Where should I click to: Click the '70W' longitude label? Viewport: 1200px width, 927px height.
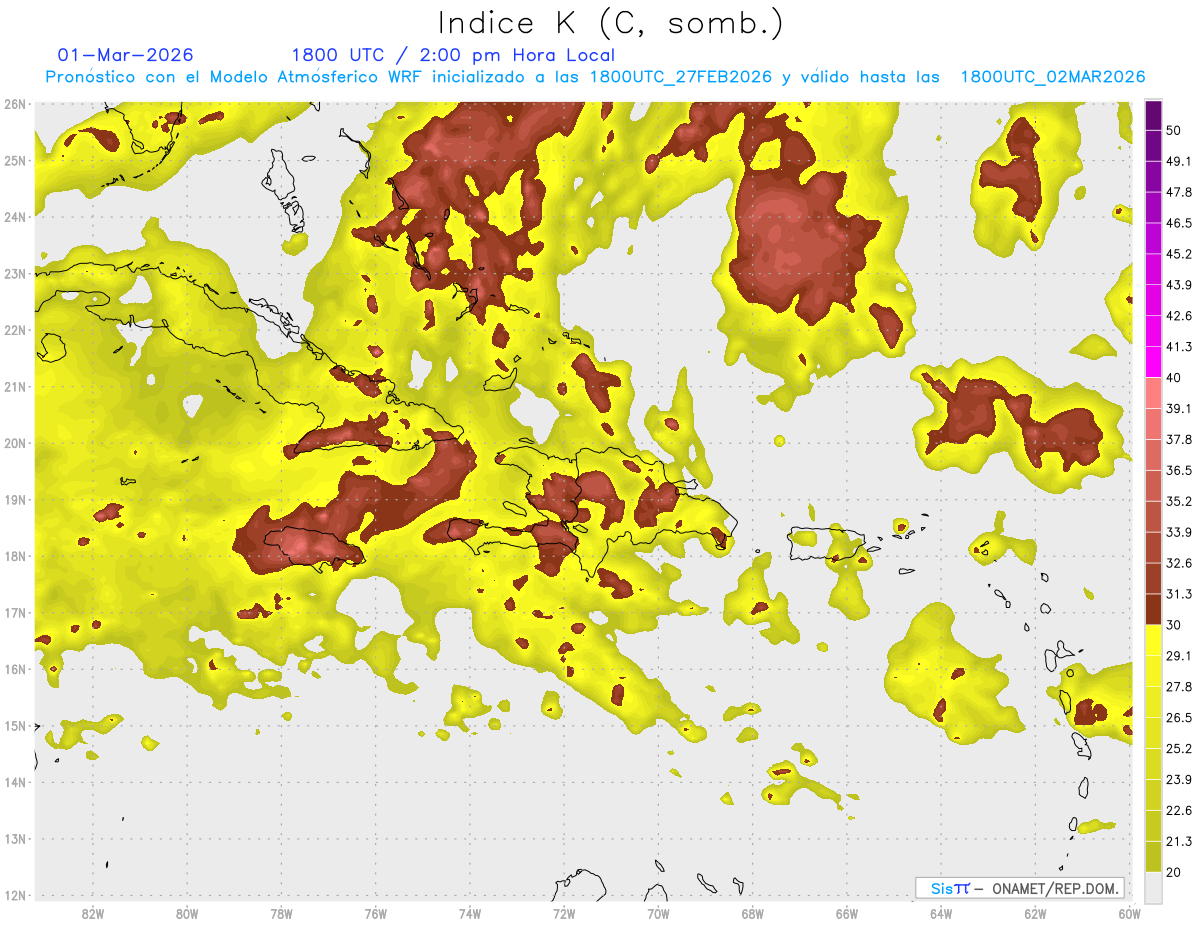coord(658,913)
